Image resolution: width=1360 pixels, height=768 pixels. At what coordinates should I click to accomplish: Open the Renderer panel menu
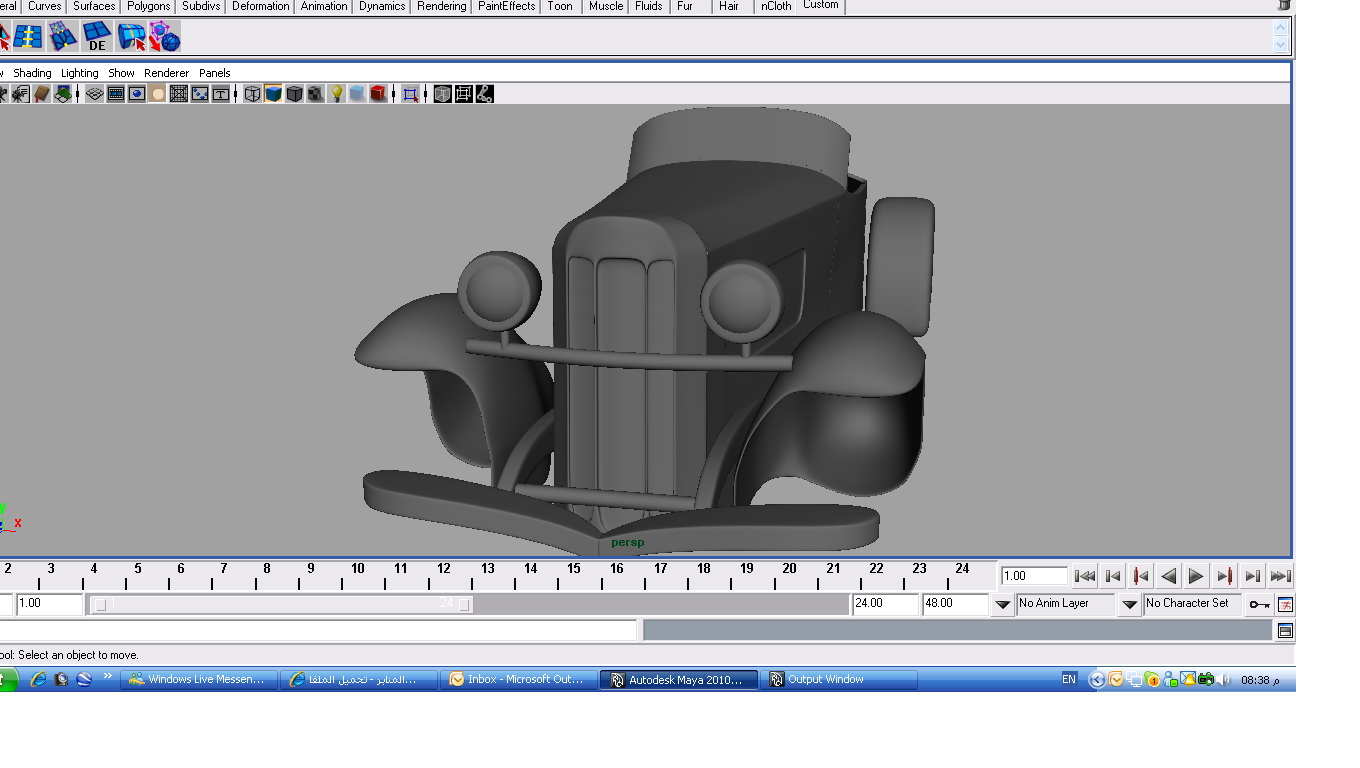166,73
